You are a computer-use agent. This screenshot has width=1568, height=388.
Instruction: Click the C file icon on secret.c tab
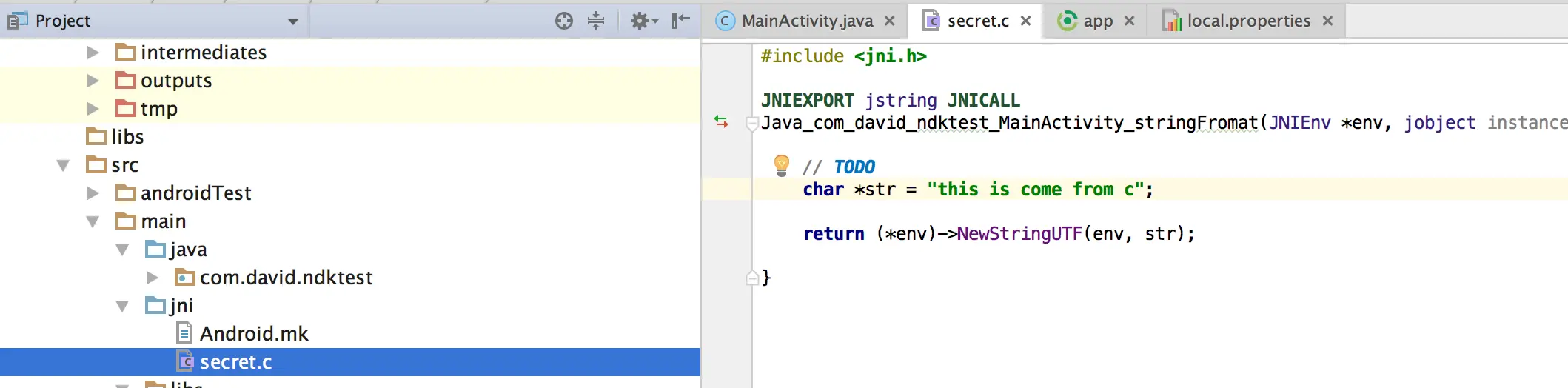(x=931, y=21)
